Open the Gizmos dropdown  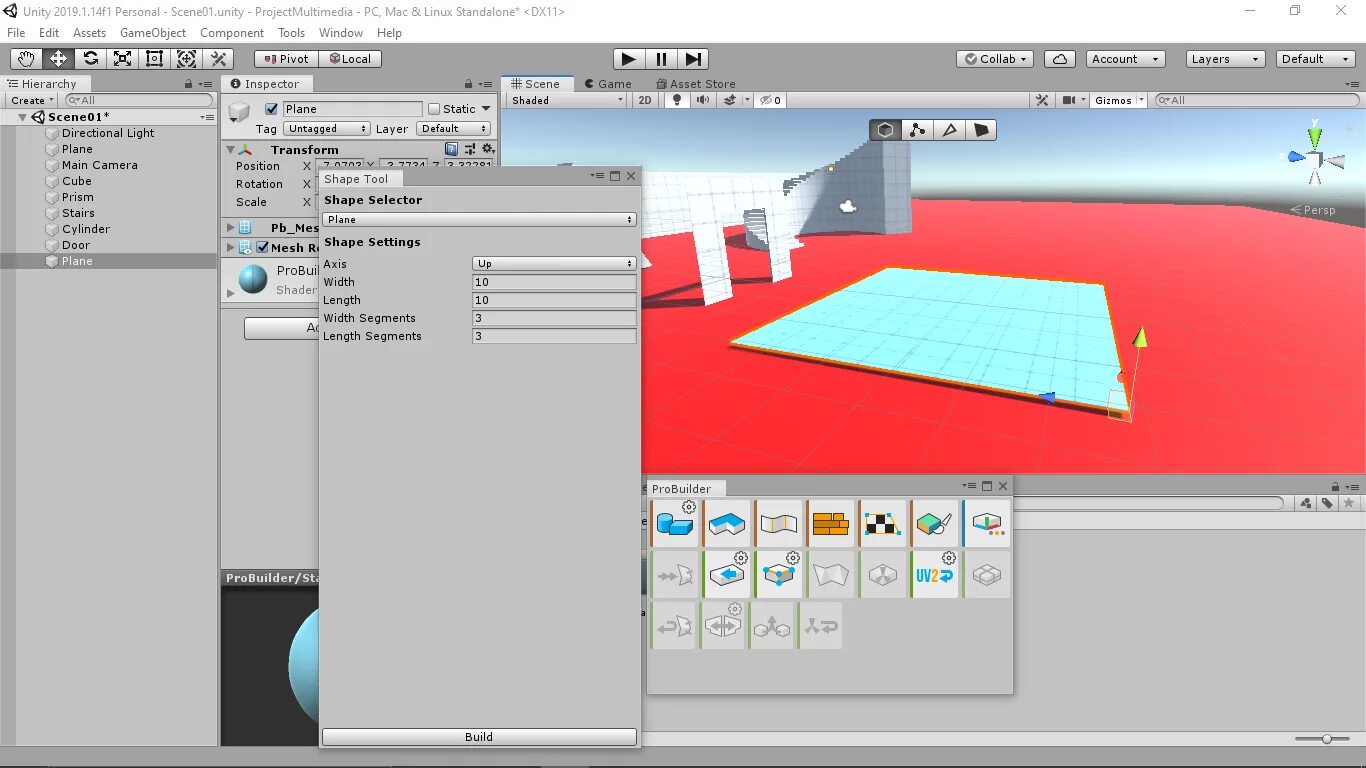point(1118,100)
